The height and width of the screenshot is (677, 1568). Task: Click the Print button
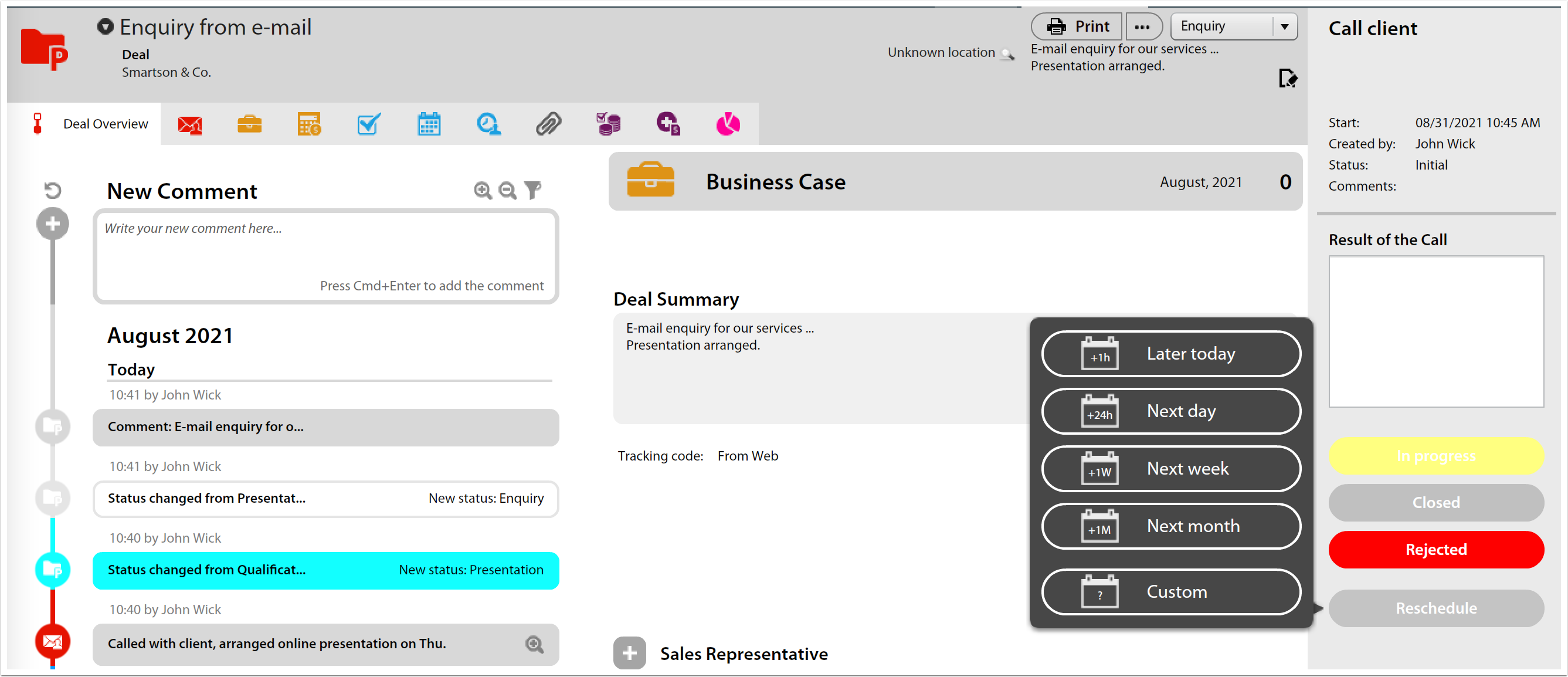[x=1077, y=27]
